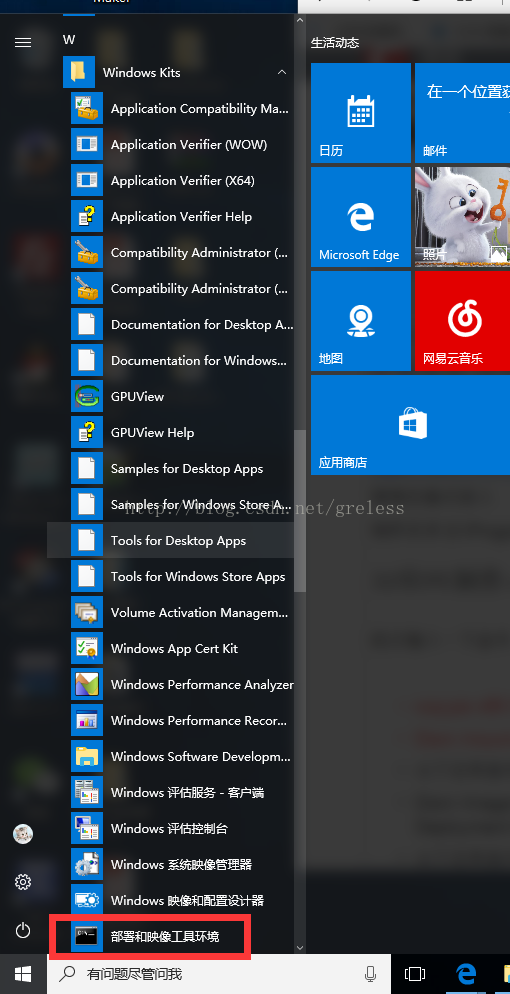
Task: Click the Power button icon
Action: click(23, 930)
